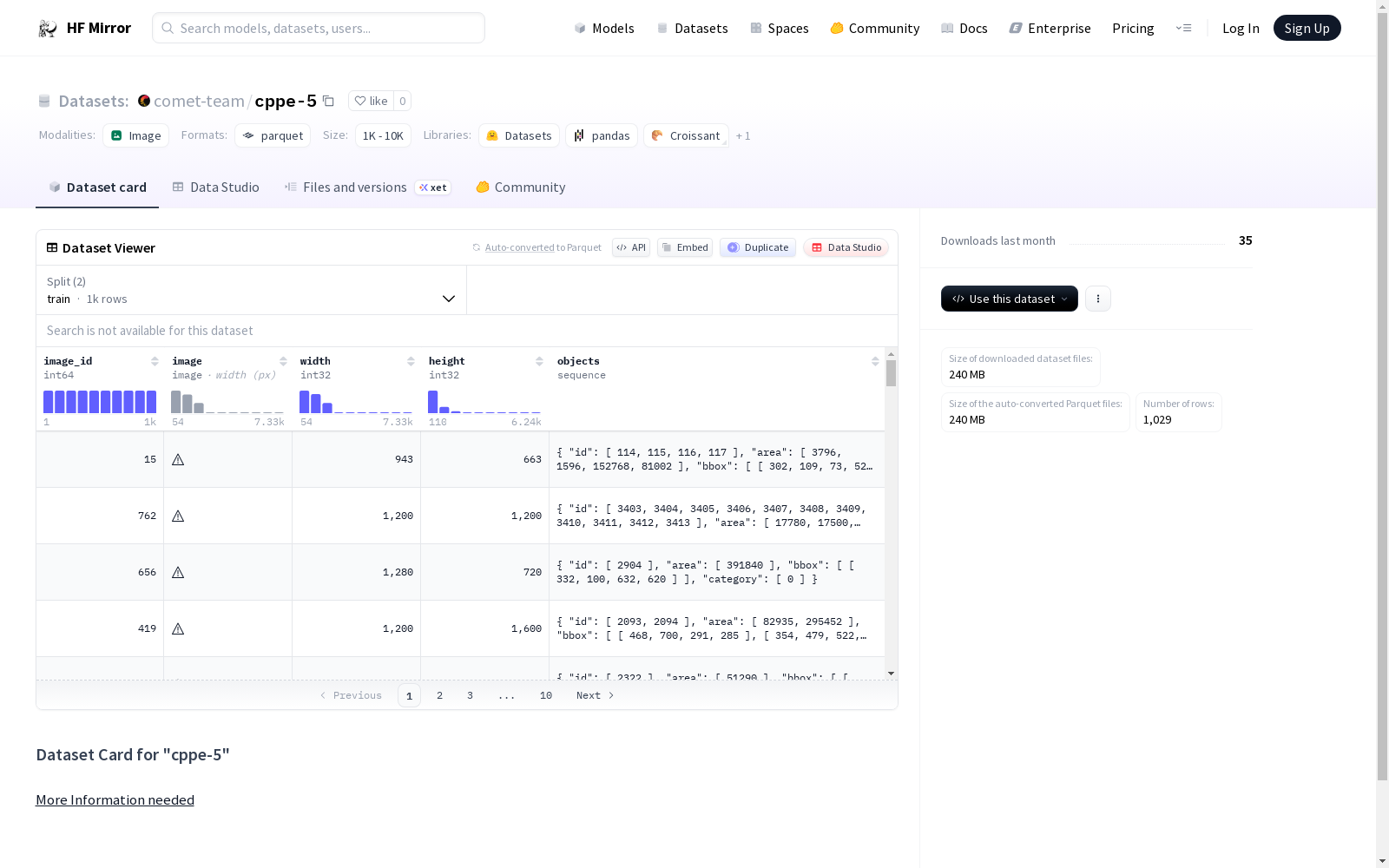Screen dimensions: 1389x868
Task: Filter by Image modality tag
Action: 136,135
